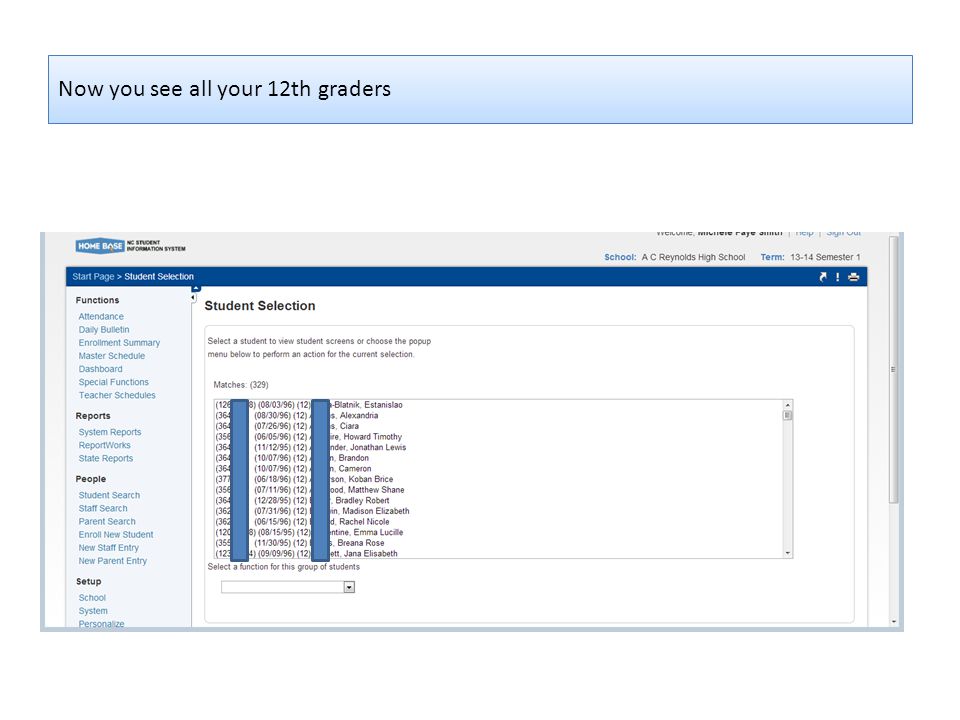Select the Howard Timothy student row

(498, 437)
